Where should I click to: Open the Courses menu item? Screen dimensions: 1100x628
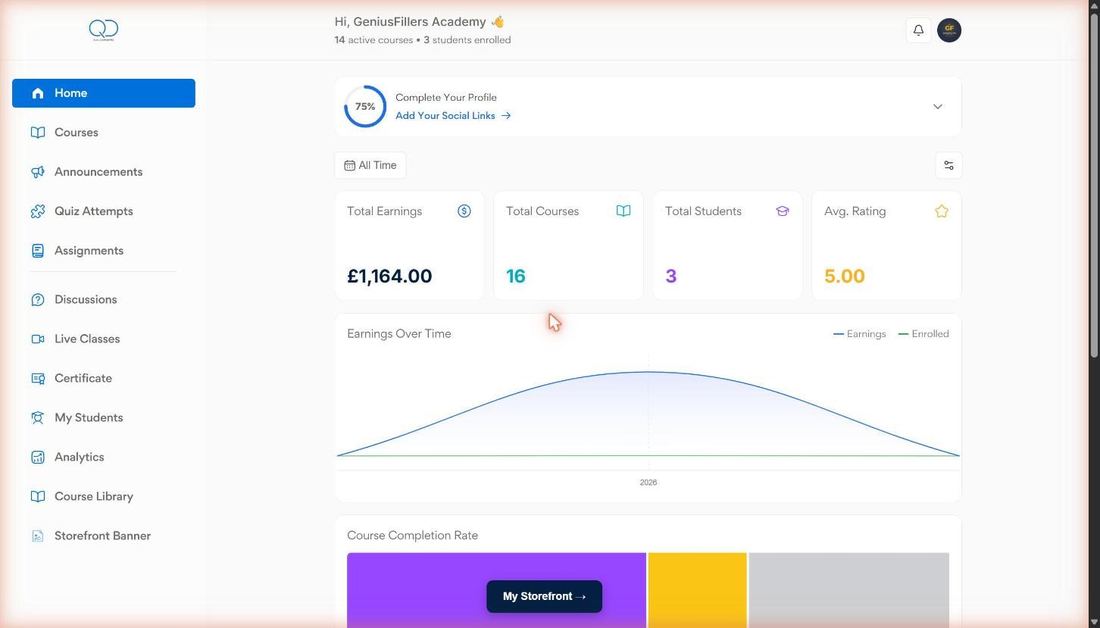104,133
